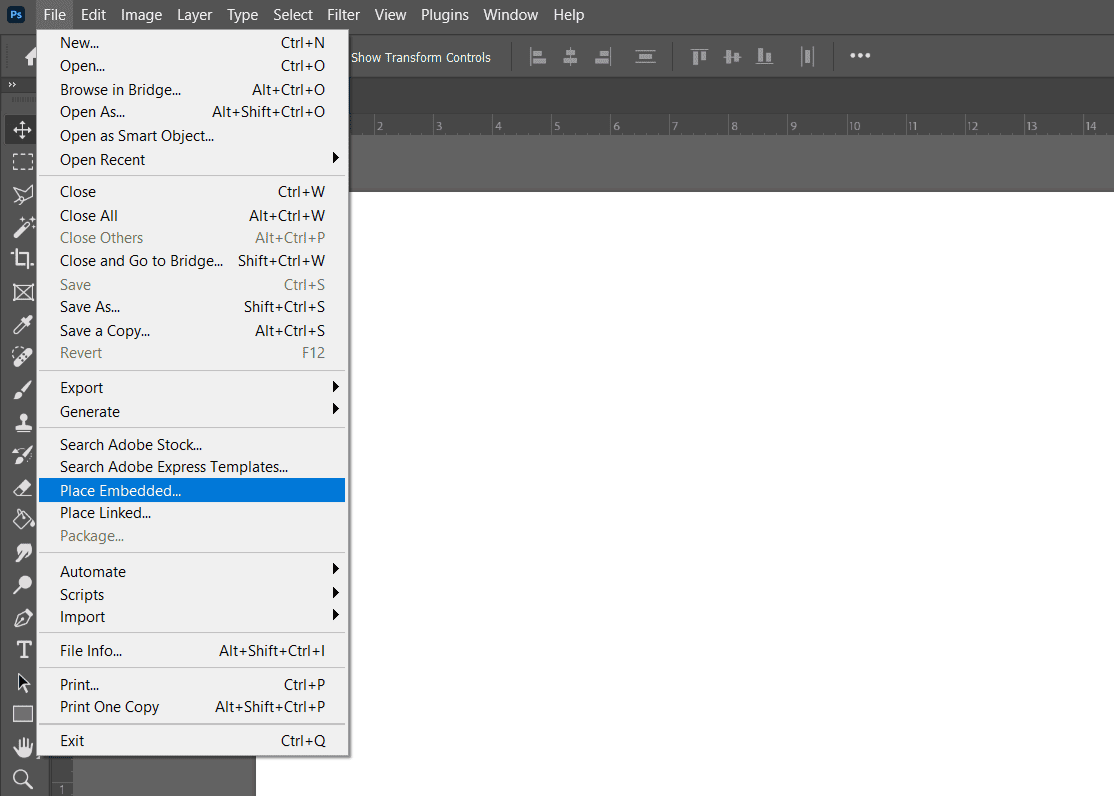
Task: Open the View menu
Action: click(390, 15)
